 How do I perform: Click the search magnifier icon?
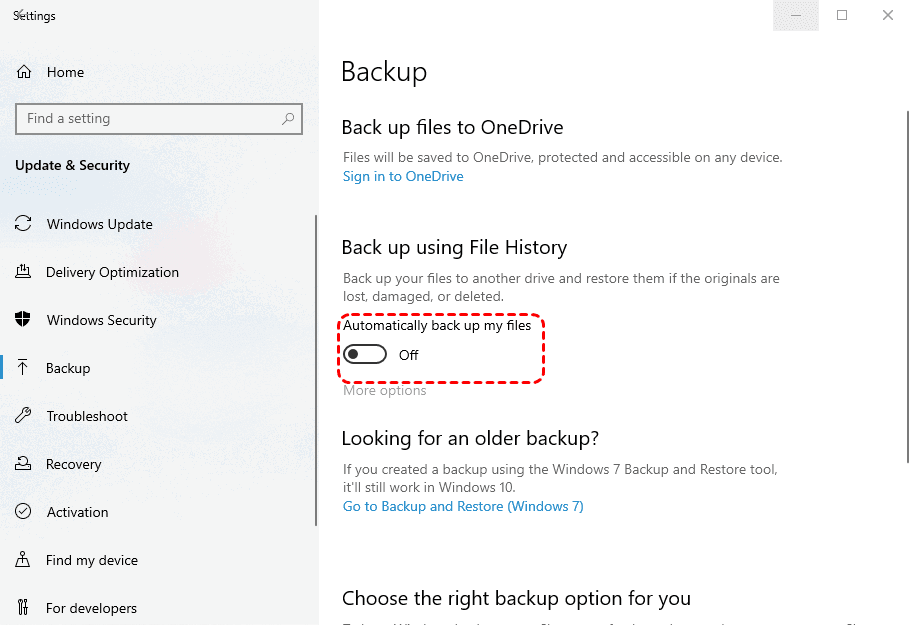(288, 119)
